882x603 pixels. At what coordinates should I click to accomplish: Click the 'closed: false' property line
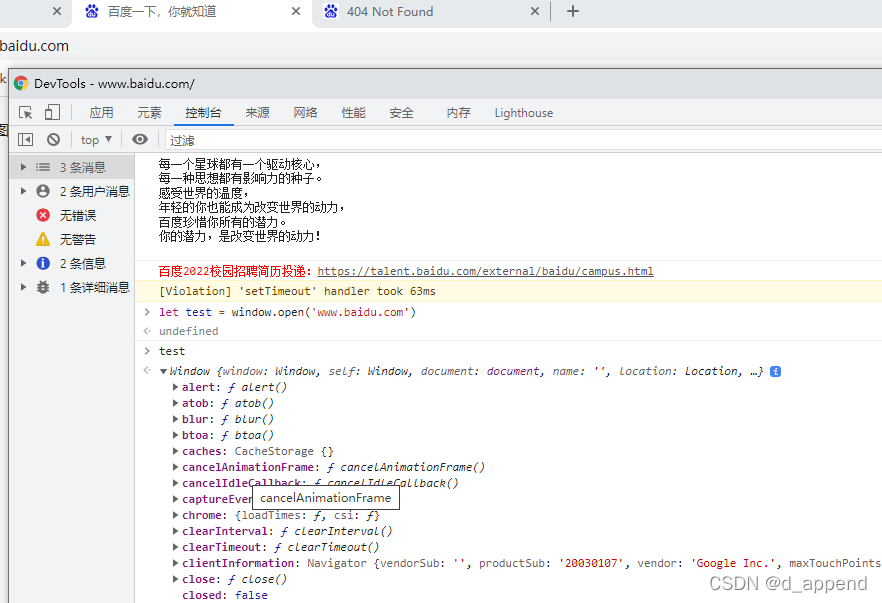click(x=224, y=595)
